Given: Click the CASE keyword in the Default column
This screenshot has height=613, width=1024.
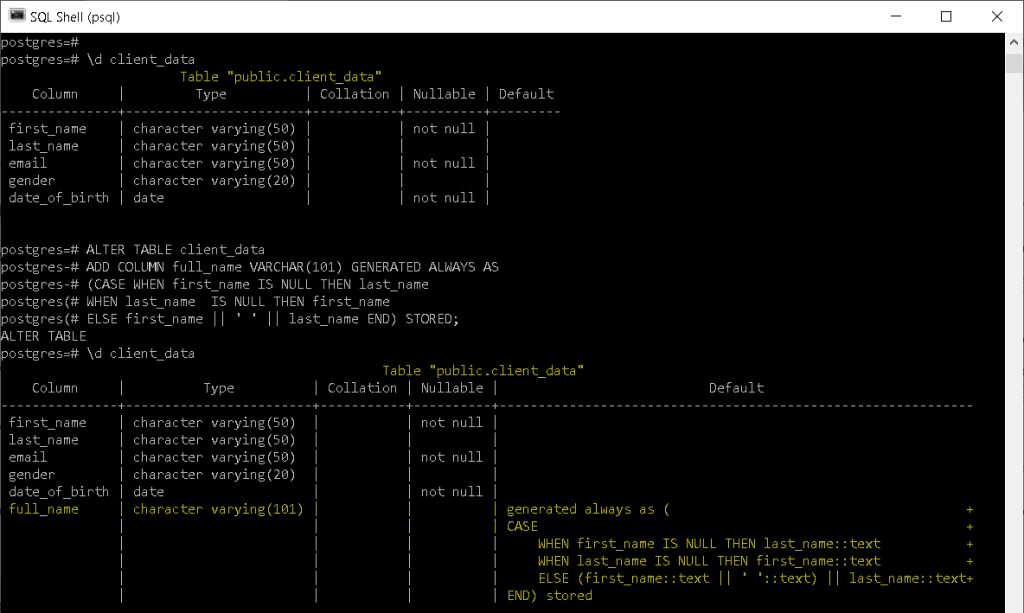Looking at the screenshot, I should coord(521,526).
